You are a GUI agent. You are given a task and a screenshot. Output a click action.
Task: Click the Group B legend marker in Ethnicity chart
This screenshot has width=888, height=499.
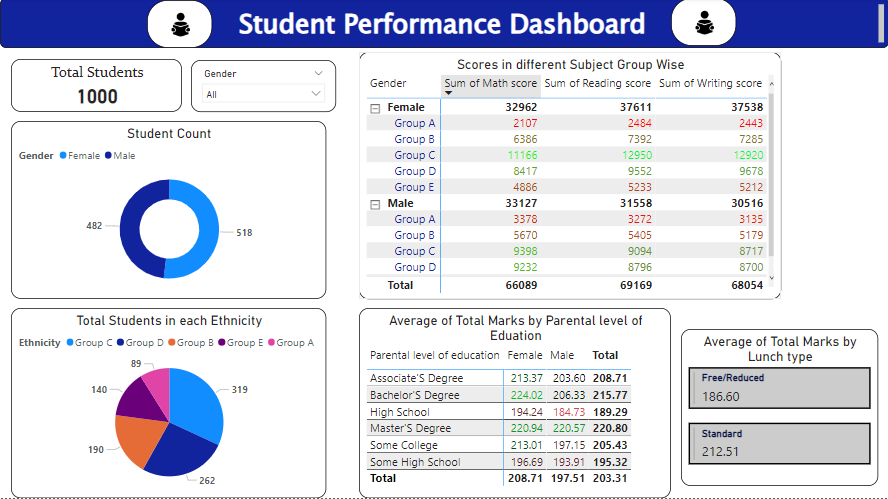click(x=175, y=343)
